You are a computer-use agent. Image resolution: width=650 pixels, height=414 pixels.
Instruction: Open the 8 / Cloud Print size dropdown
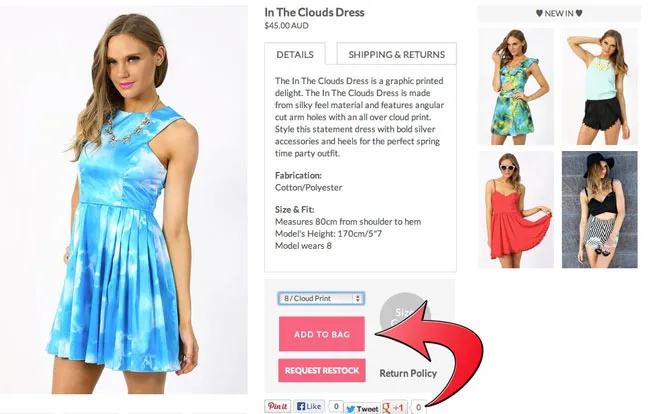pyautogui.click(x=321, y=298)
